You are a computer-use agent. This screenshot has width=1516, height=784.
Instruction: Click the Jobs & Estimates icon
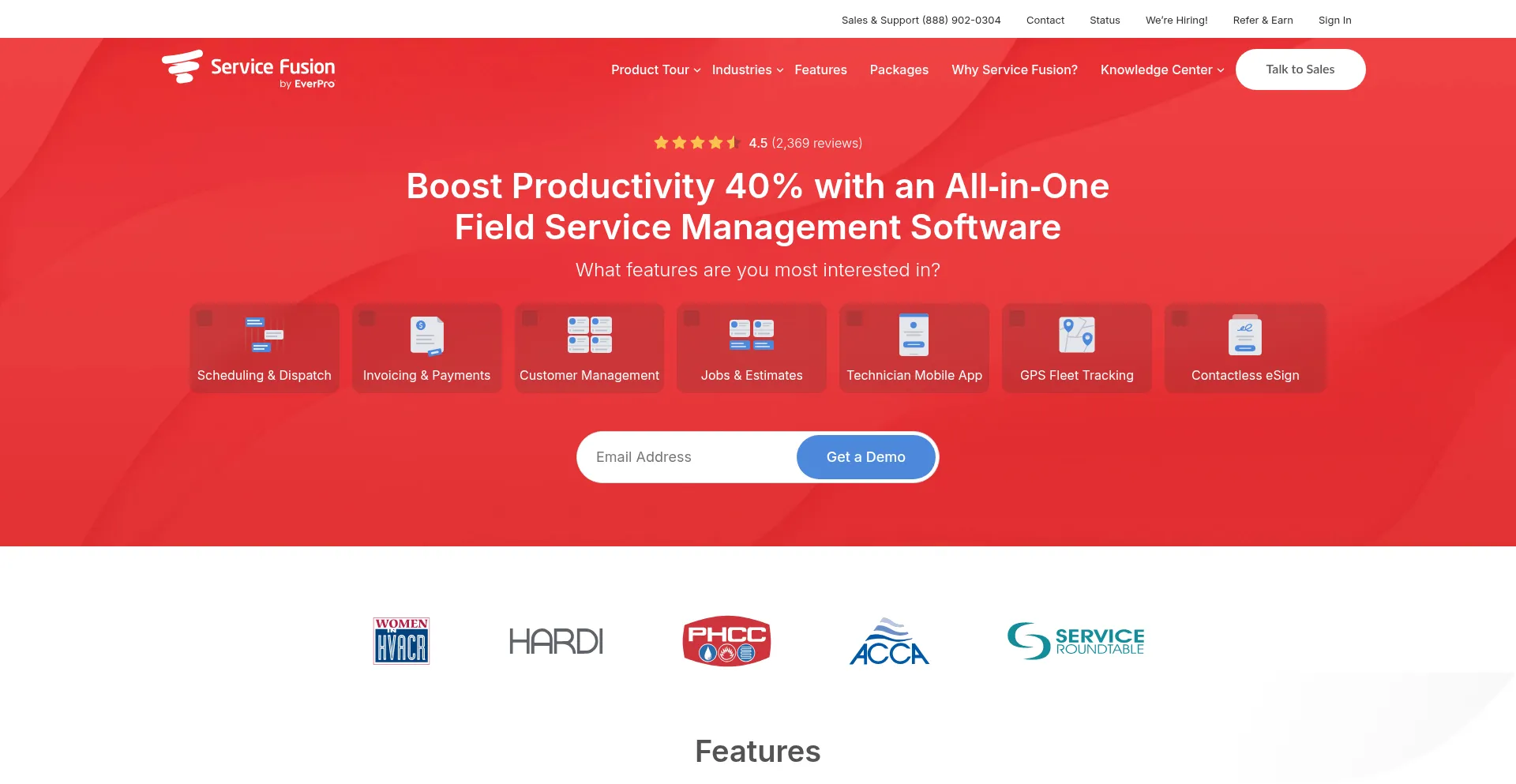pyautogui.click(x=752, y=335)
